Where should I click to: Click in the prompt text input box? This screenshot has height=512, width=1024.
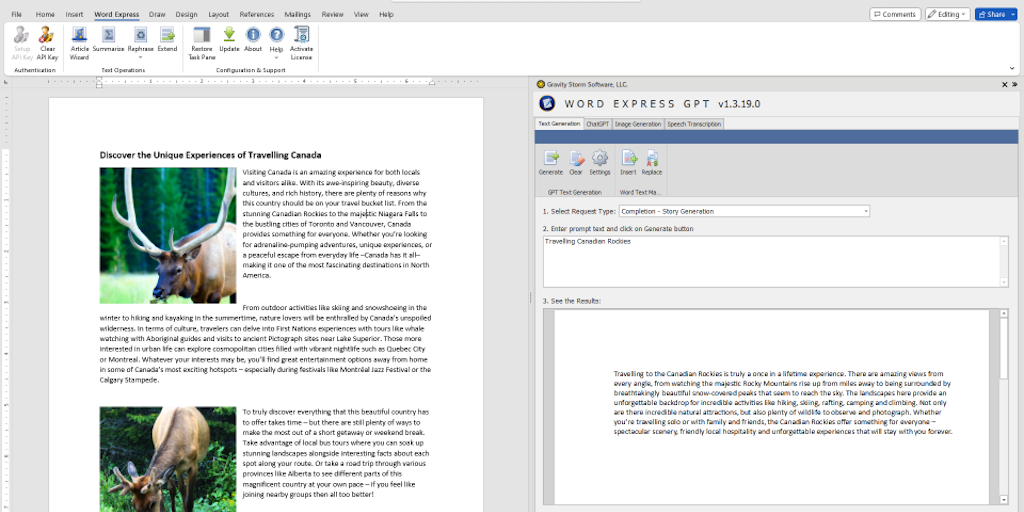pyautogui.click(x=770, y=260)
